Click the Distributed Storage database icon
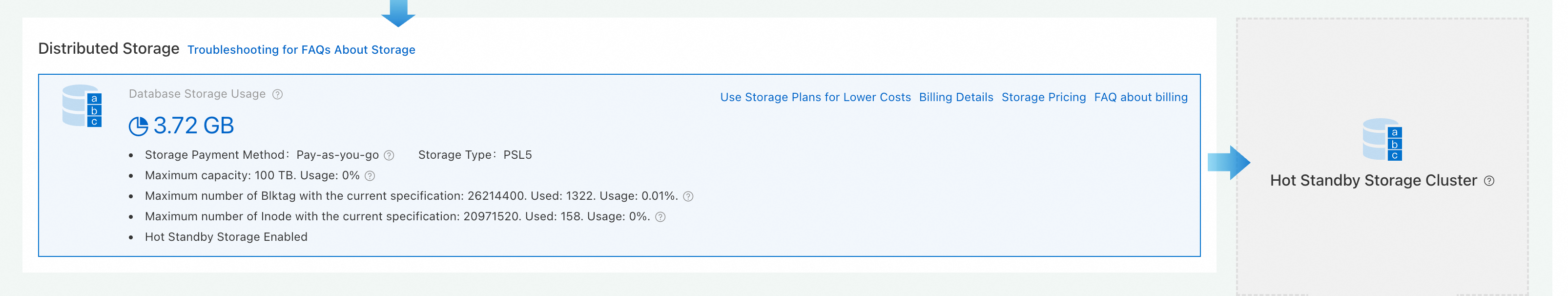The width and height of the screenshot is (1568, 296). (x=82, y=106)
